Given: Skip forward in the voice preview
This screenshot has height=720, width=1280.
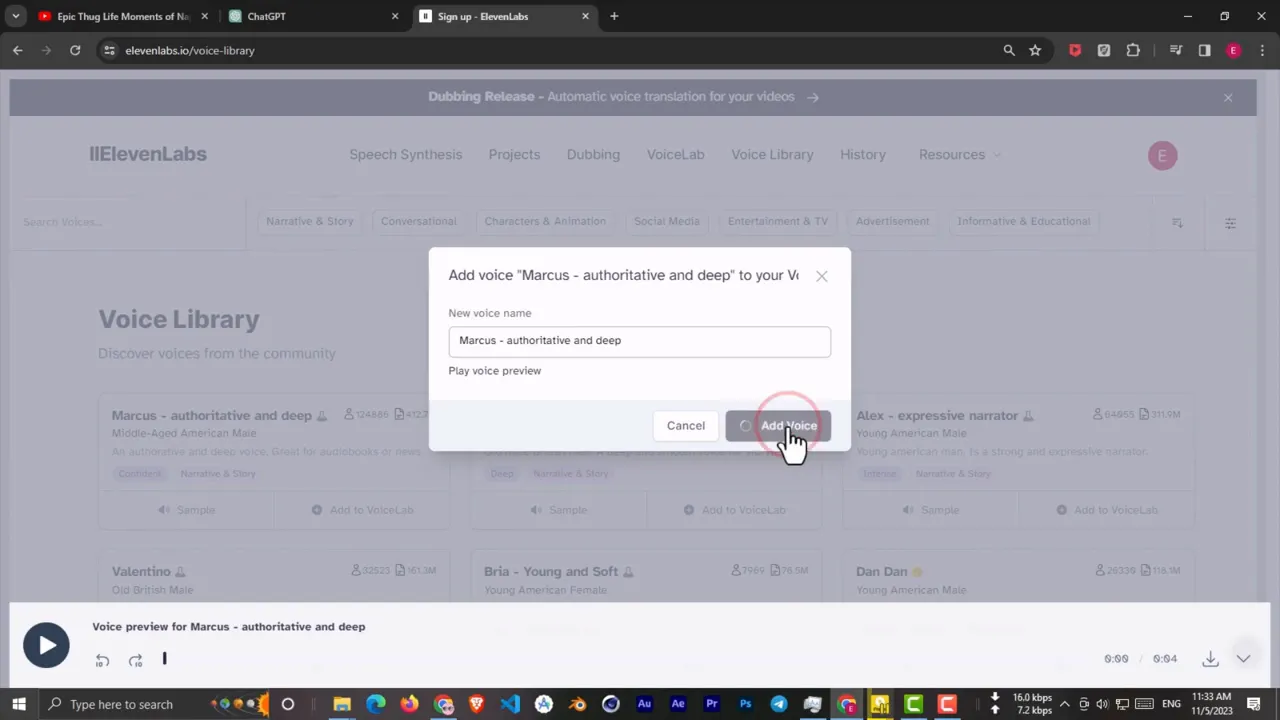Looking at the screenshot, I should click(135, 660).
